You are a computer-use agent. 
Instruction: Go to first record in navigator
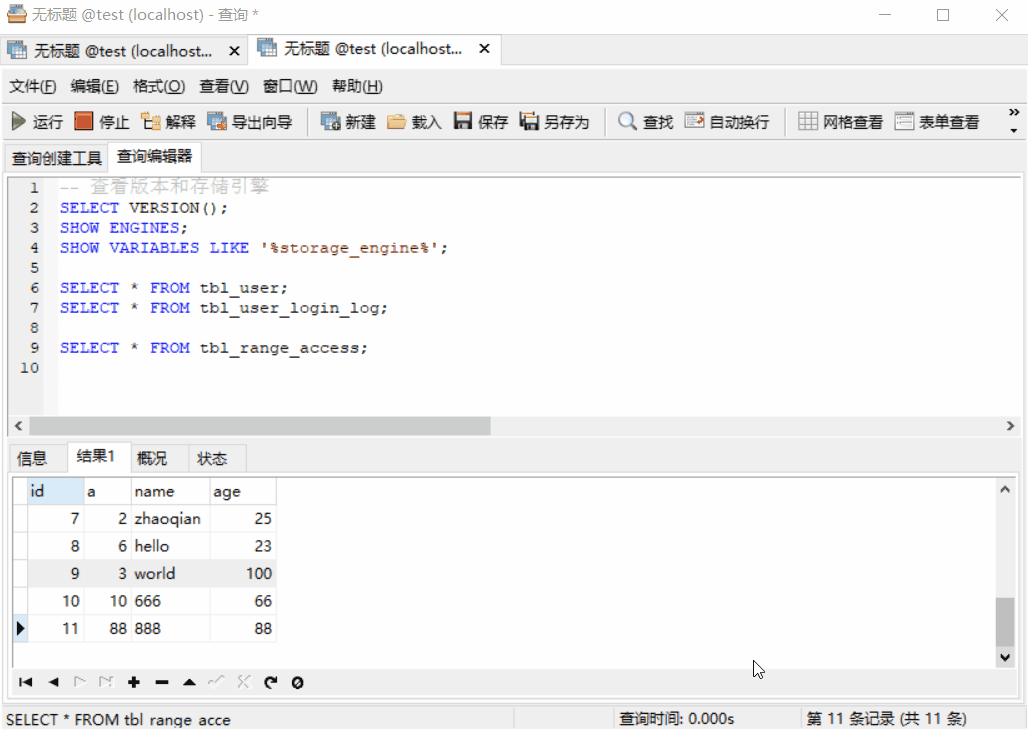click(x=26, y=682)
